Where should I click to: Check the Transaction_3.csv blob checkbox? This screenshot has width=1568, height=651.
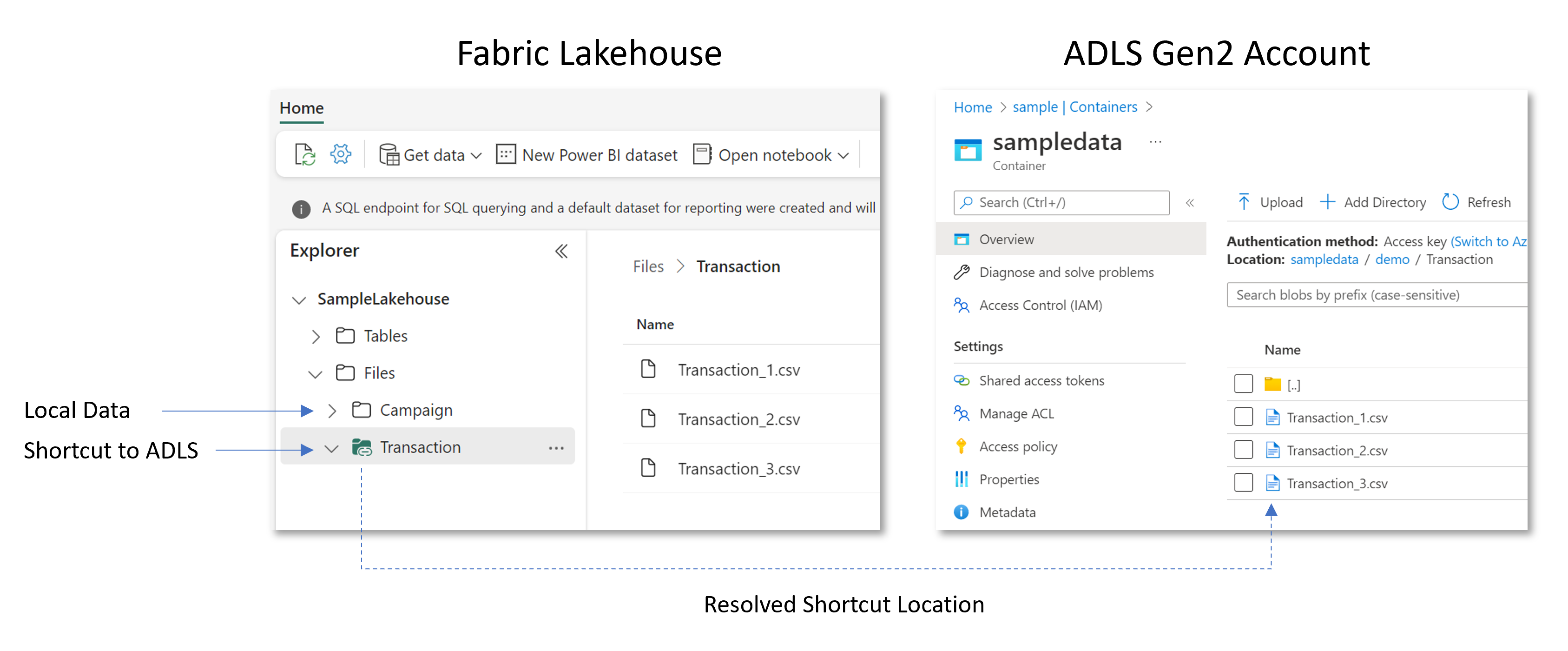click(x=1243, y=483)
